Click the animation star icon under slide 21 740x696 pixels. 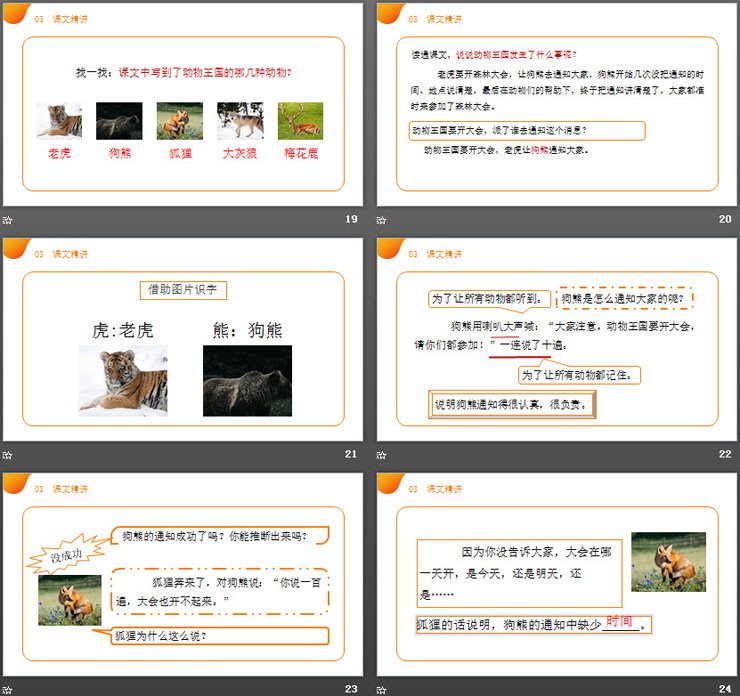(x=8, y=455)
